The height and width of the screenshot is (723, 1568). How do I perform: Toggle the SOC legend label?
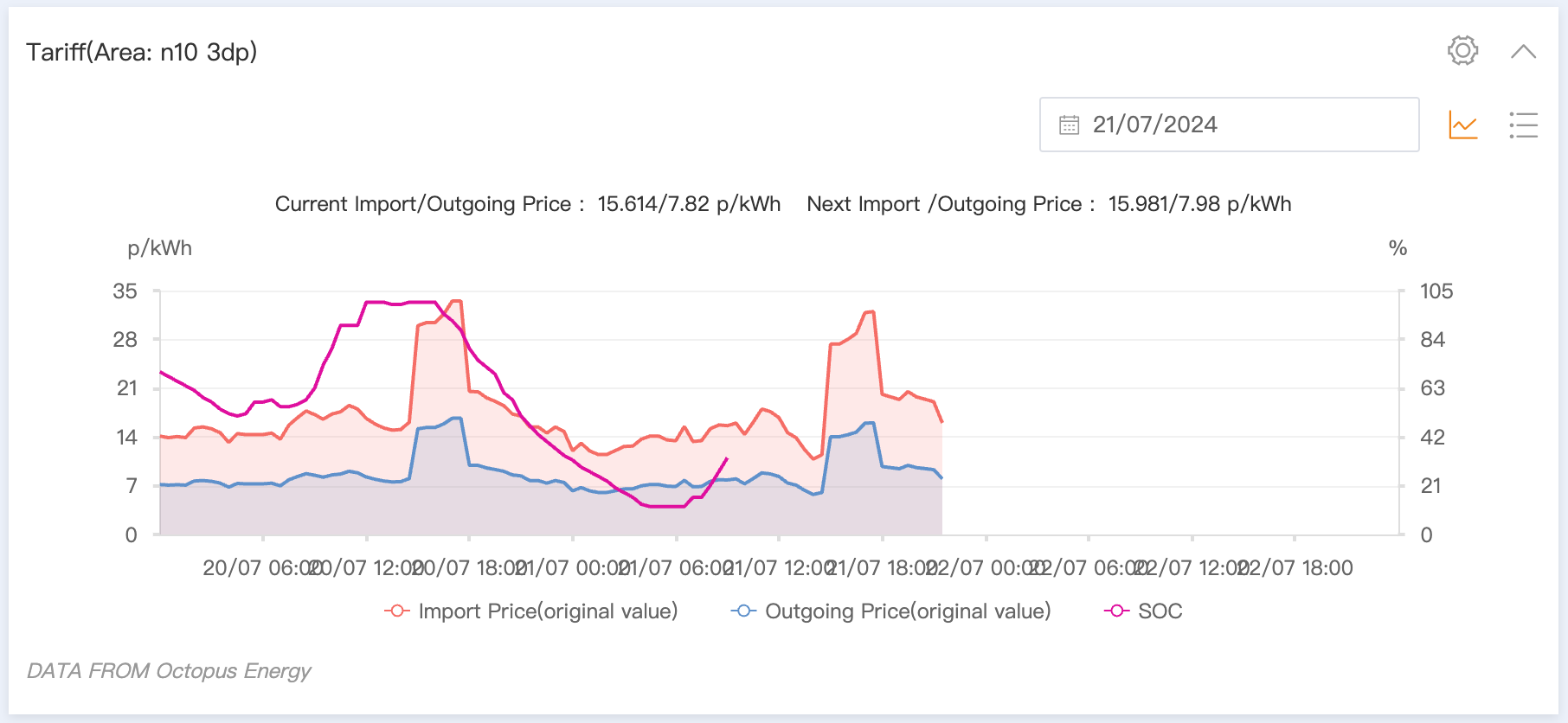1160,611
